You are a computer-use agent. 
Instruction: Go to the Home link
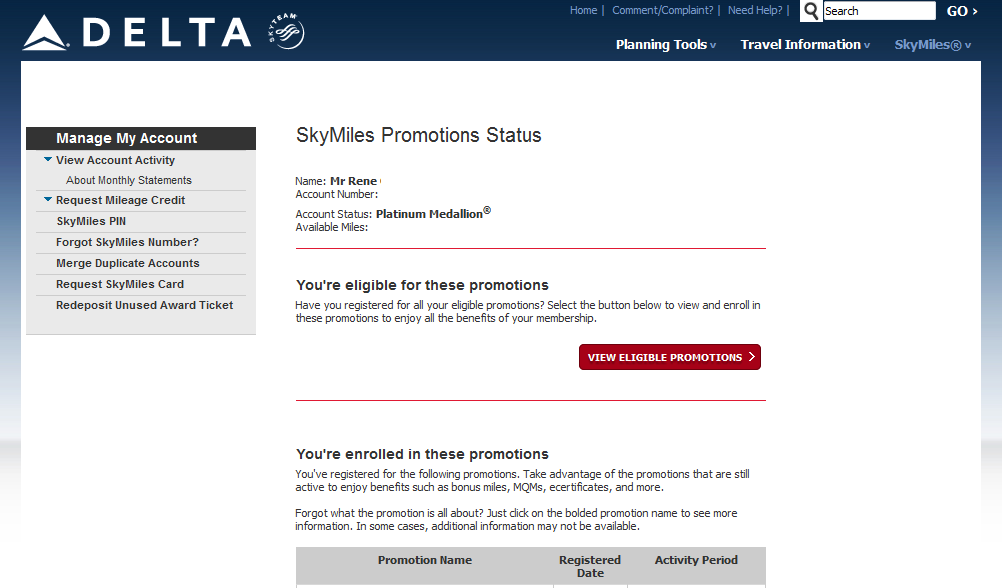tap(583, 10)
